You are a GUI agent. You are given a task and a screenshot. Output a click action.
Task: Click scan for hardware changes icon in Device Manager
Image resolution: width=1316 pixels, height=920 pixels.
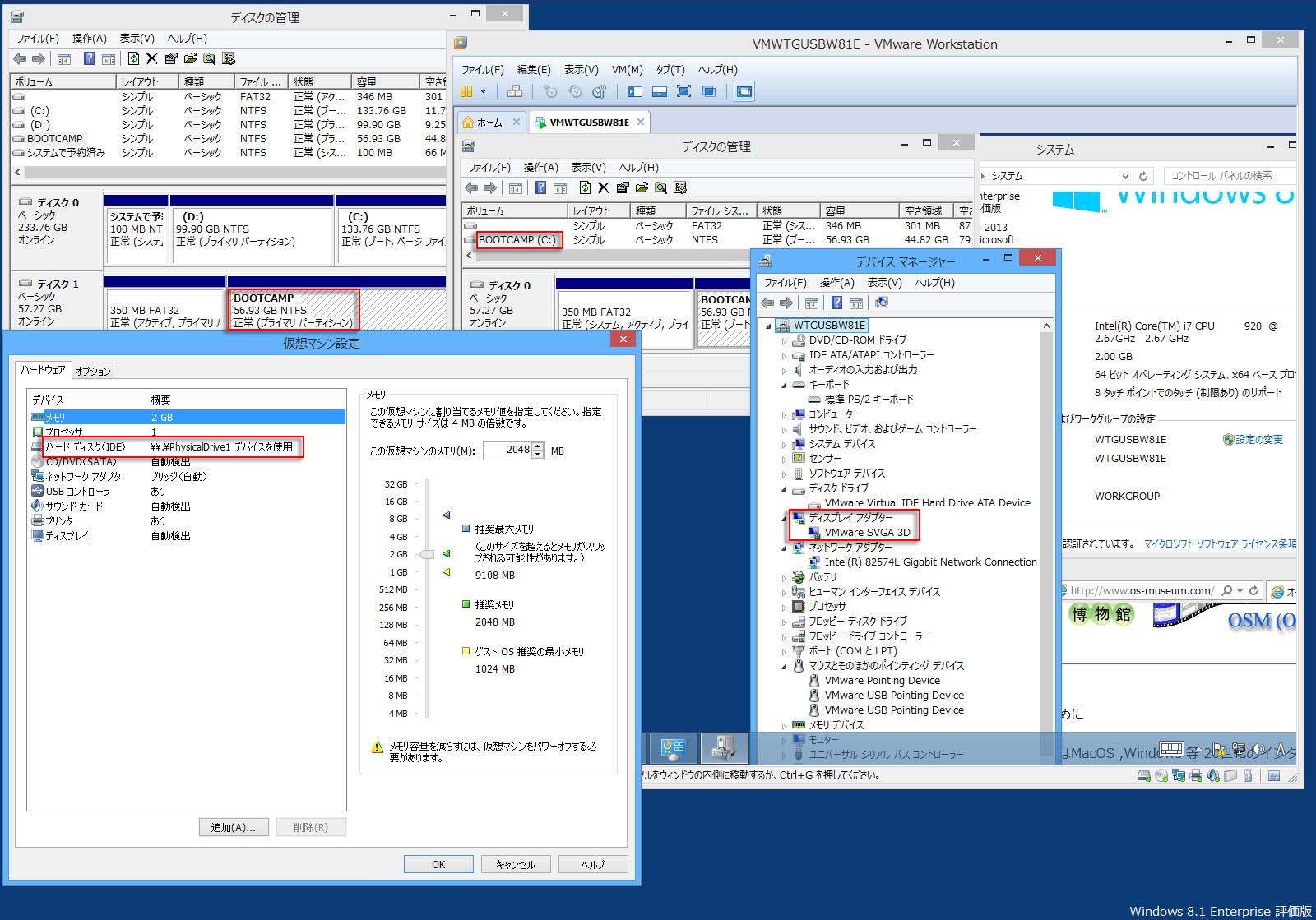tap(882, 303)
